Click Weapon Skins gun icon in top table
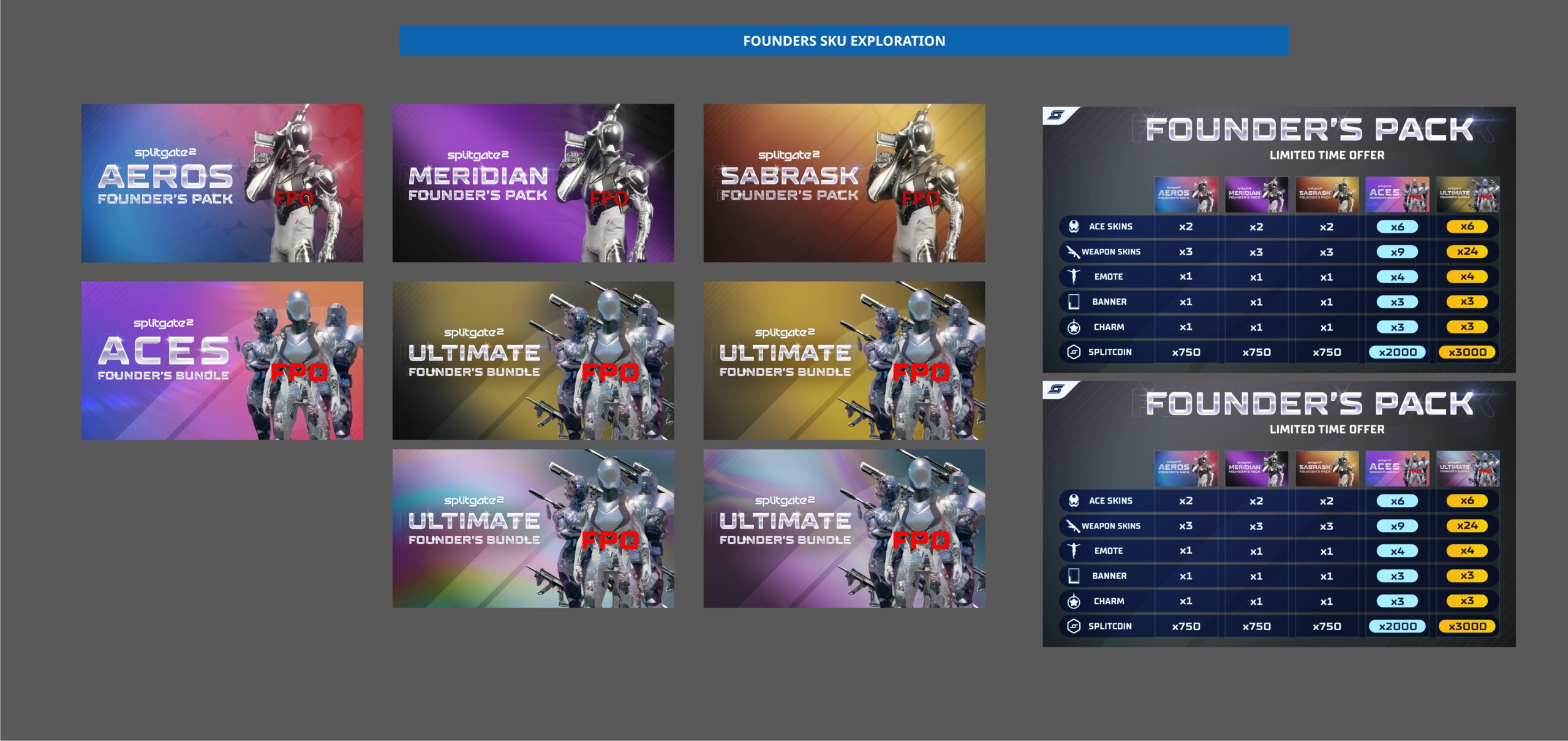Screen dimensions: 1568x741 (x=1073, y=252)
